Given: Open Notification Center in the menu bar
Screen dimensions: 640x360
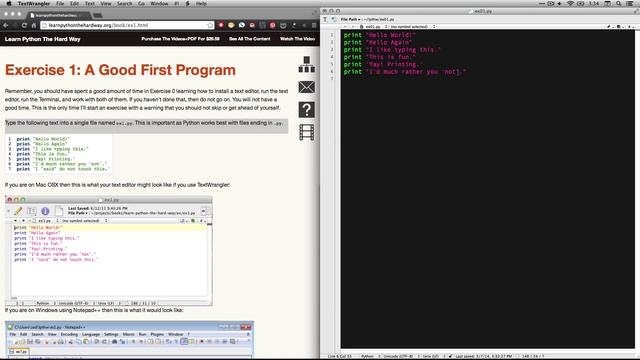Looking at the screenshot, I should (x=630, y=3).
